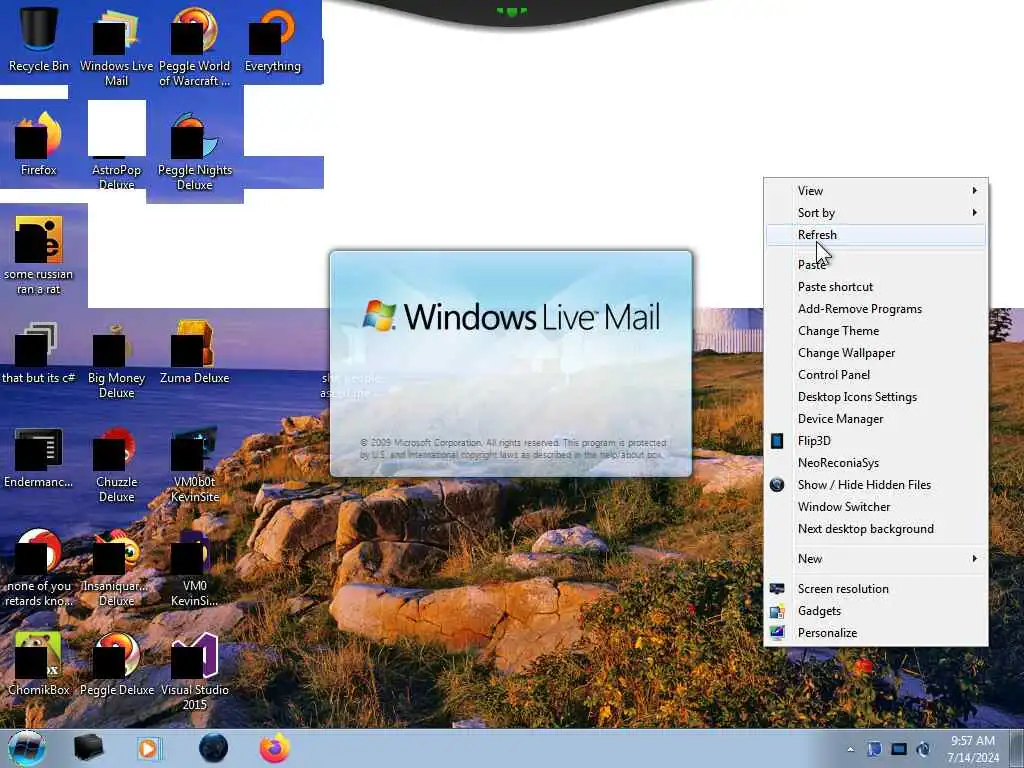Click the tray icon beside the clock
The width and height of the screenshot is (1024, 768).
(x=923, y=749)
